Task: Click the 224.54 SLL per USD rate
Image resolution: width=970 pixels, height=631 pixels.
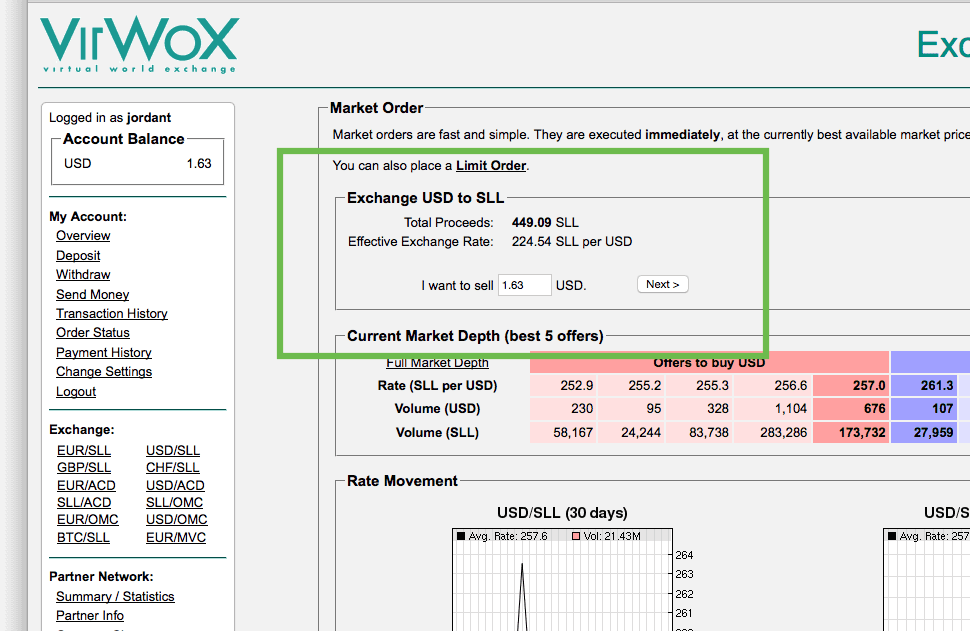Action: click(572, 242)
